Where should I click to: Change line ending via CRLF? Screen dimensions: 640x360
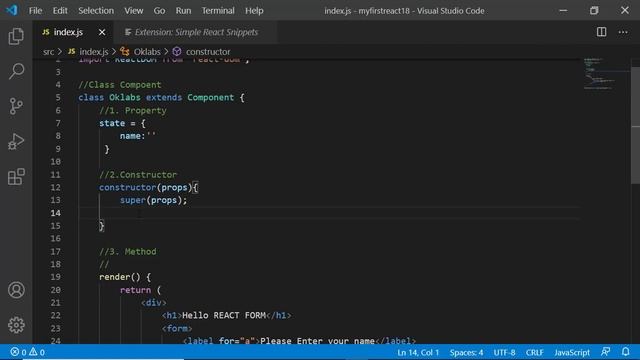[534, 352]
